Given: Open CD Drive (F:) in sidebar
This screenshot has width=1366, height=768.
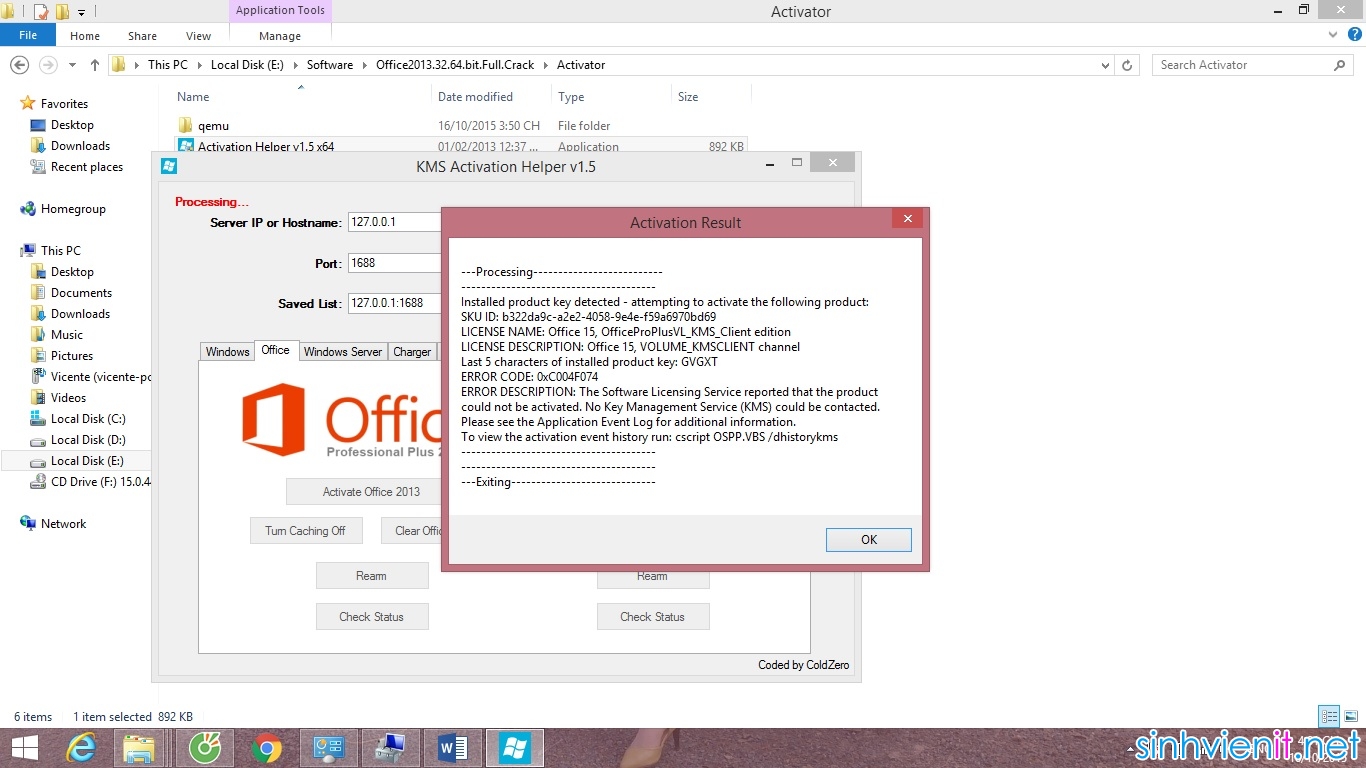Looking at the screenshot, I should tap(101, 482).
